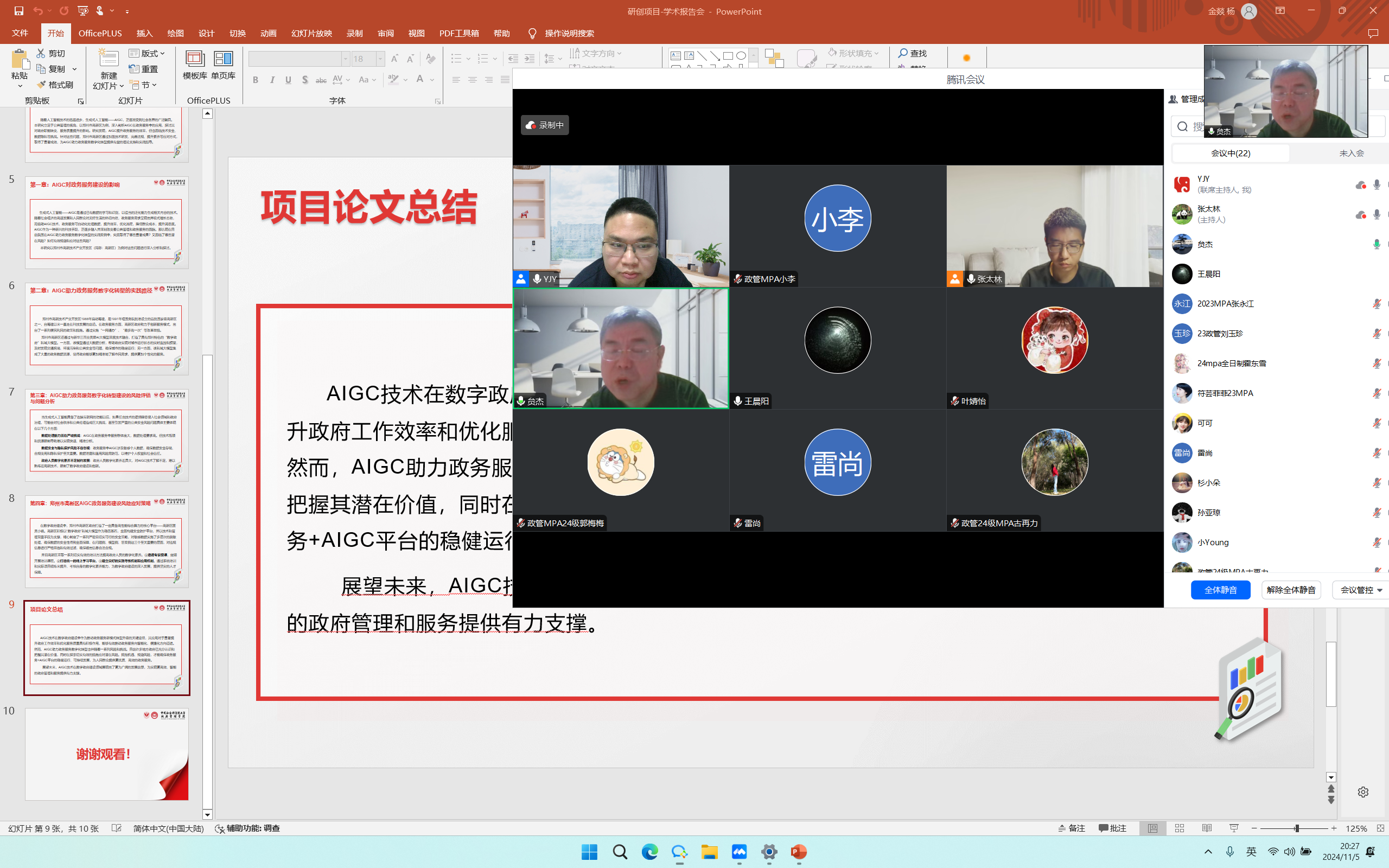Toggle 2023MPA张永江's muted microphone
This screenshot has height=868, width=1389.
(1377, 304)
